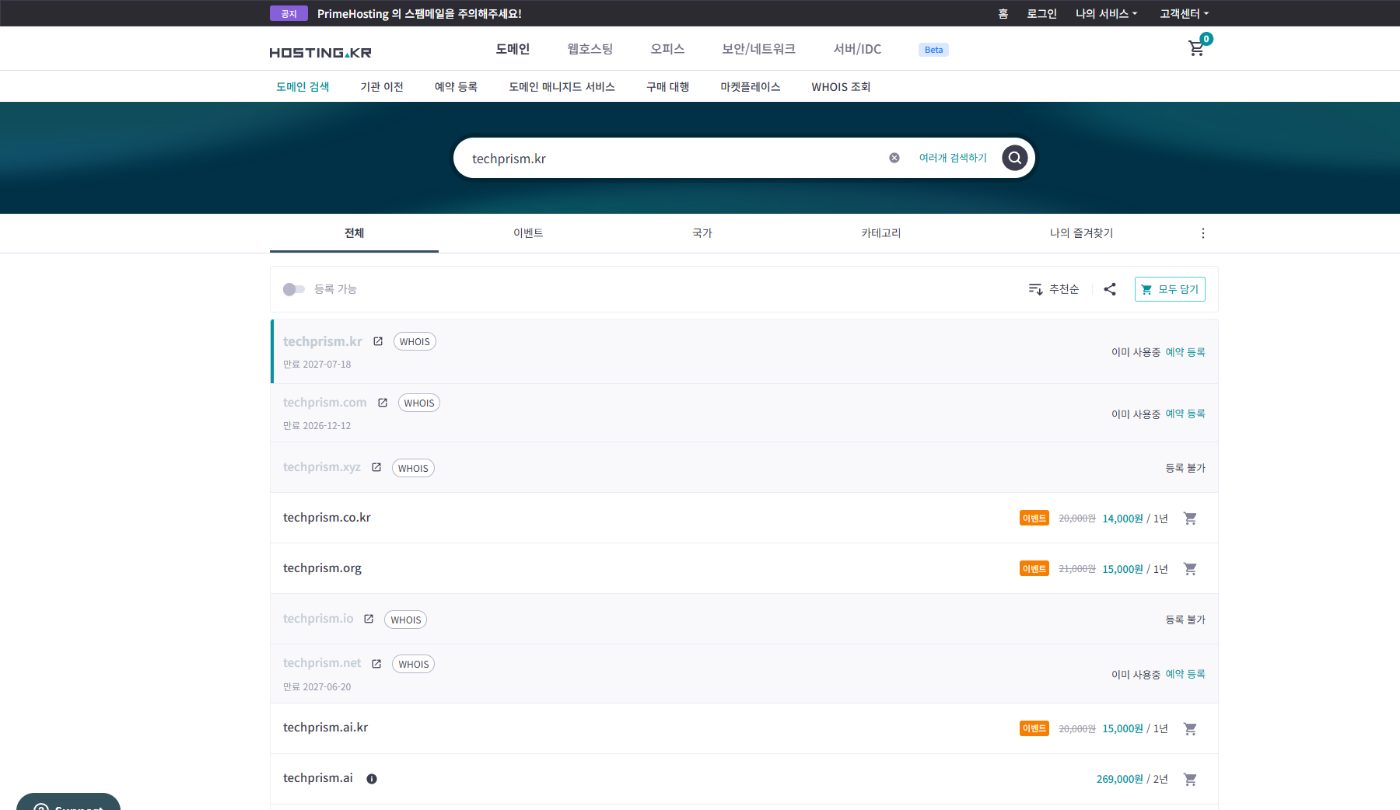Image resolution: width=1400 pixels, height=810 pixels.
Task: Switch to the 카테고리 tab
Action: point(881,233)
